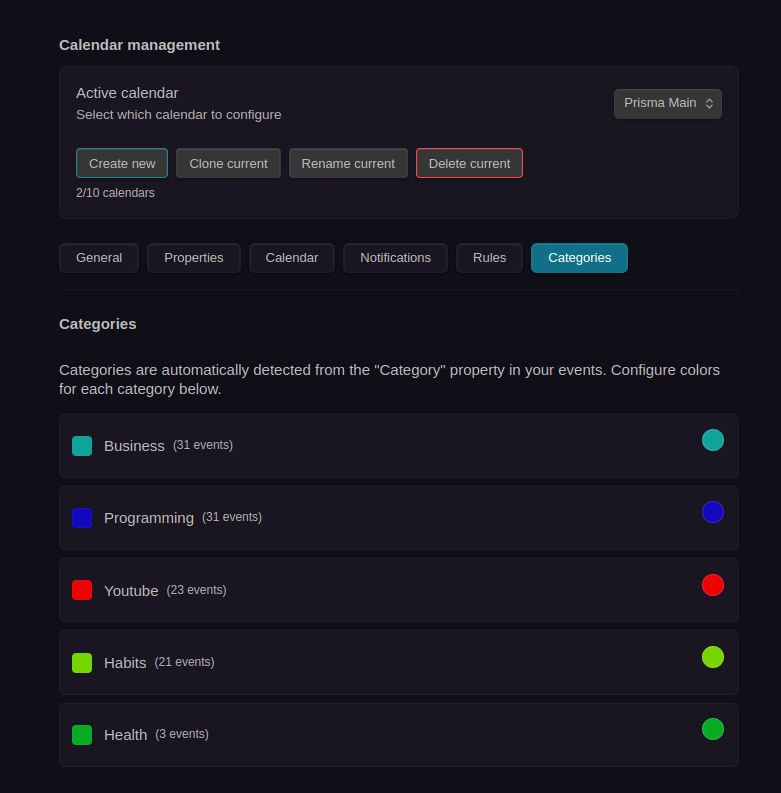Switch to the Properties tab
The image size is (781, 793).
pyautogui.click(x=194, y=258)
